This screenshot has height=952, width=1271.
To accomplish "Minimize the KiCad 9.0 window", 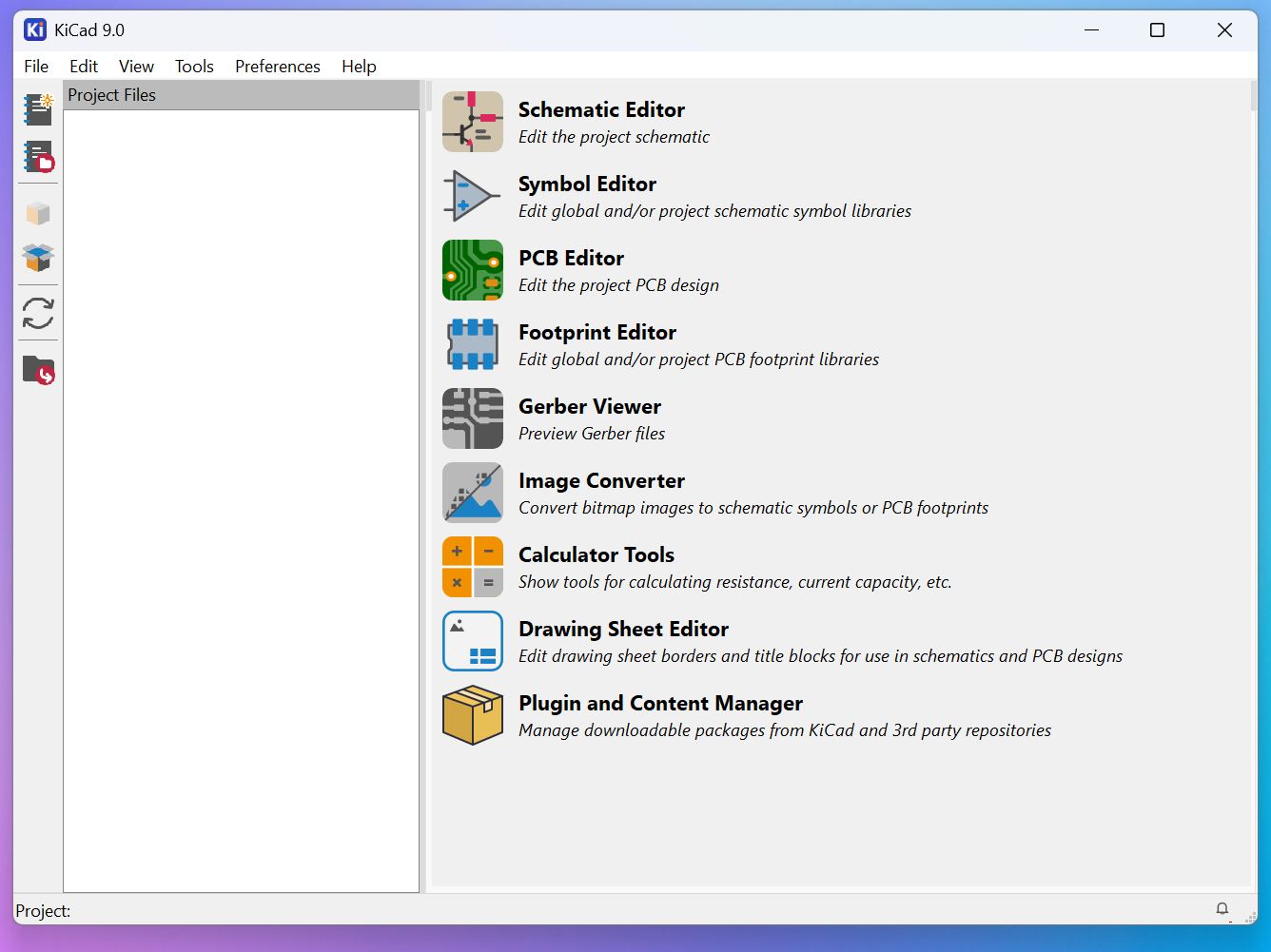I will pyautogui.click(x=1091, y=30).
